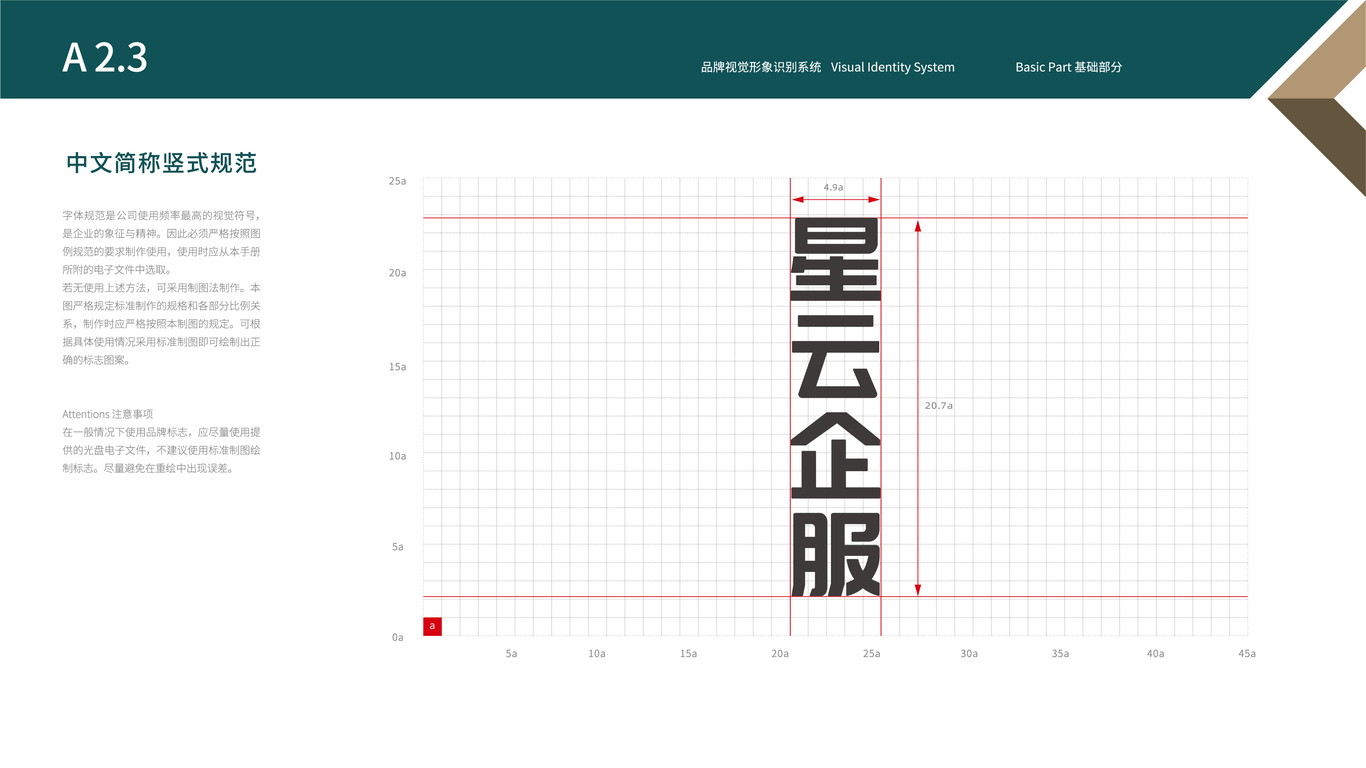This screenshot has width=1366, height=768.
Task: Click the "5a" horizontal axis label
Action: (511, 654)
